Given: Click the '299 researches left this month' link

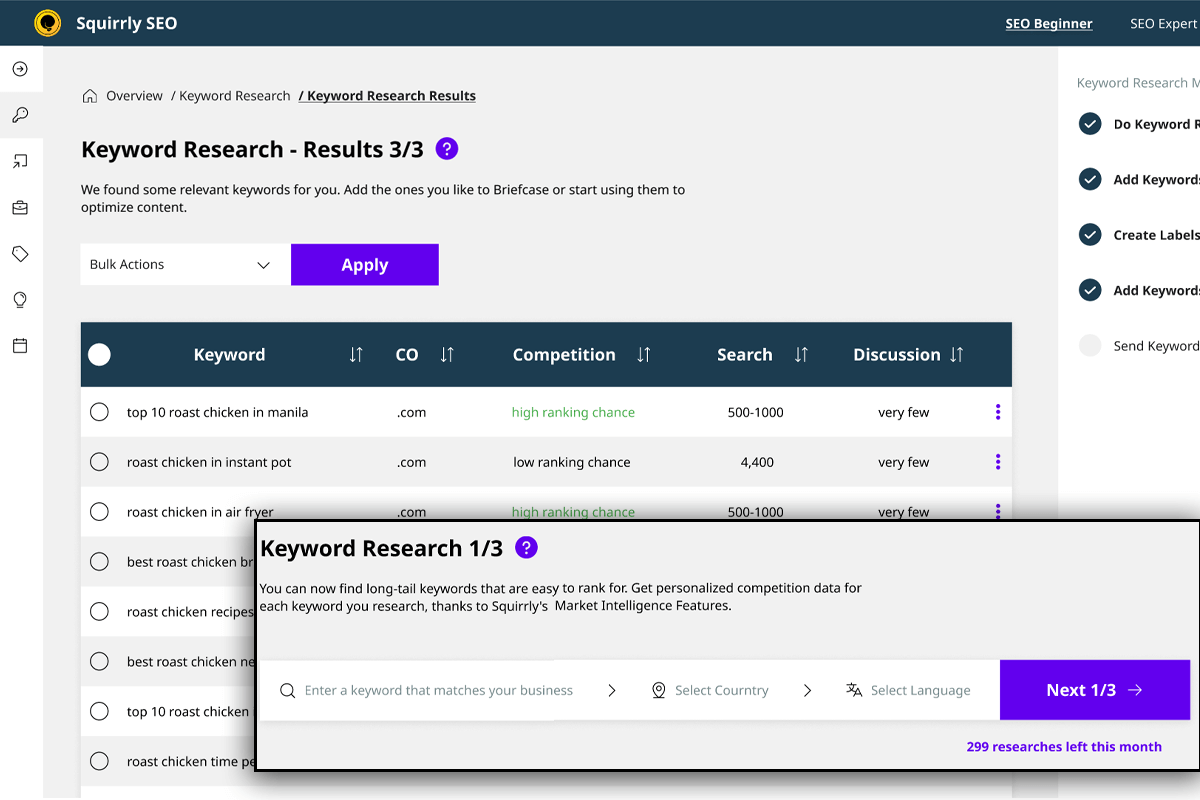Looking at the screenshot, I should coord(1063,746).
